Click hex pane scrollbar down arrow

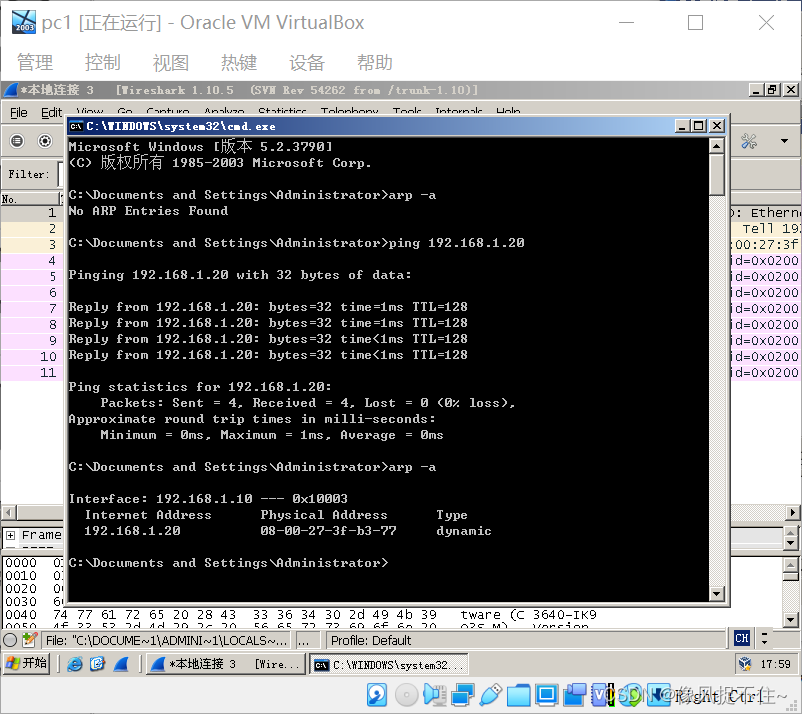[790, 620]
